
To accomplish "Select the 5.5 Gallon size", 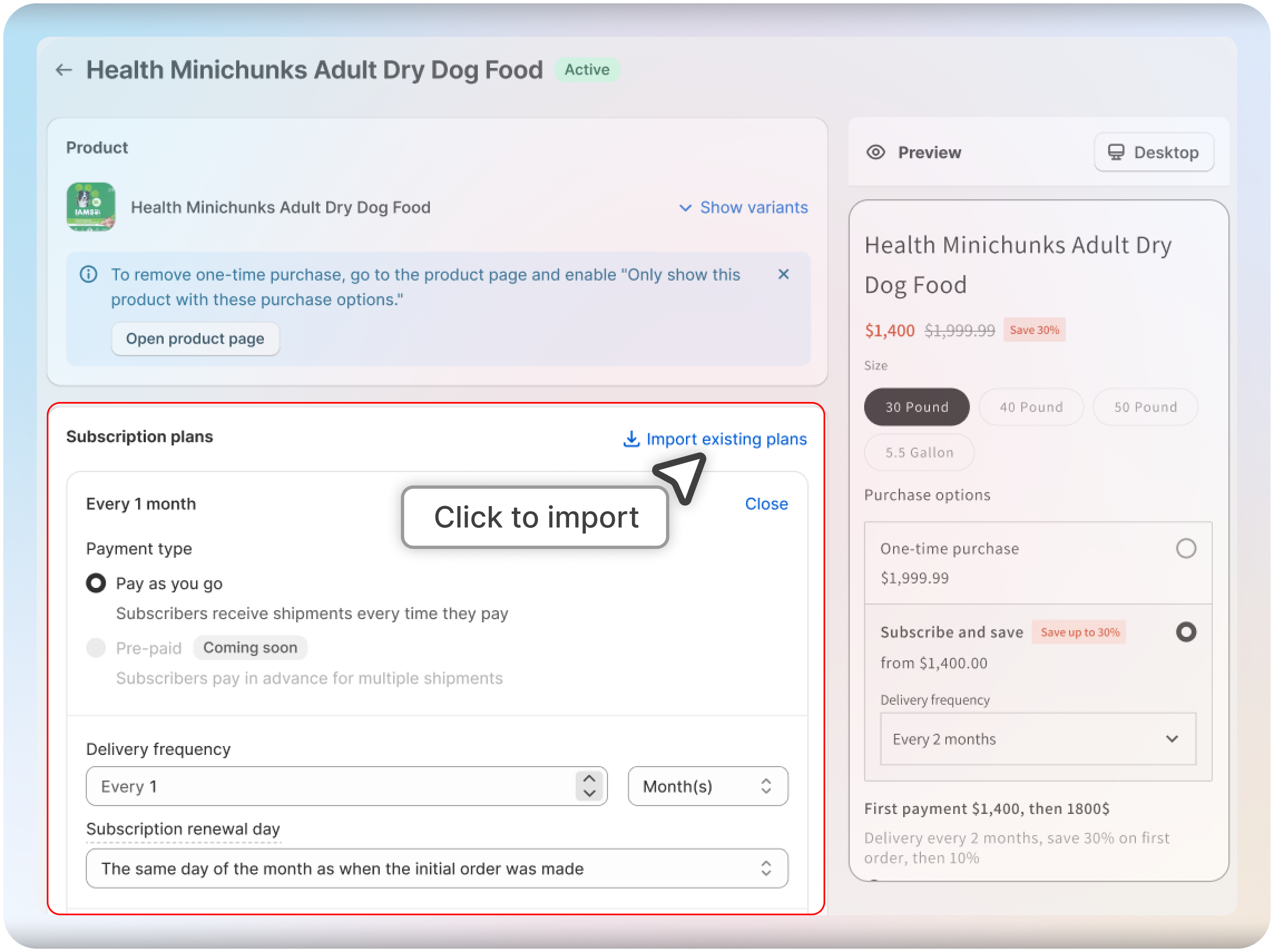I will tap(919, 453).
